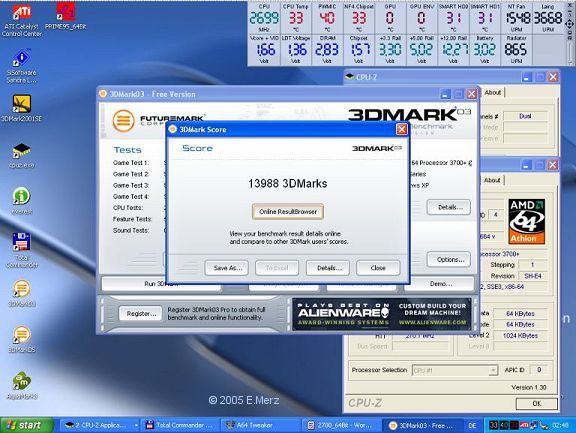The image size is (576, 433).
Task: Click Save As in the score dialog
Action: point(227,268)
